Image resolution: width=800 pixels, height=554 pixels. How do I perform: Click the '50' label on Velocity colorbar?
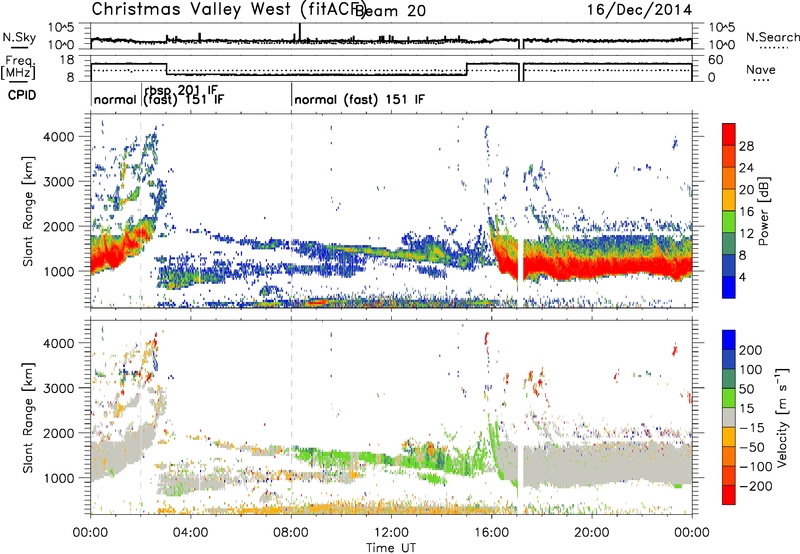746,389
